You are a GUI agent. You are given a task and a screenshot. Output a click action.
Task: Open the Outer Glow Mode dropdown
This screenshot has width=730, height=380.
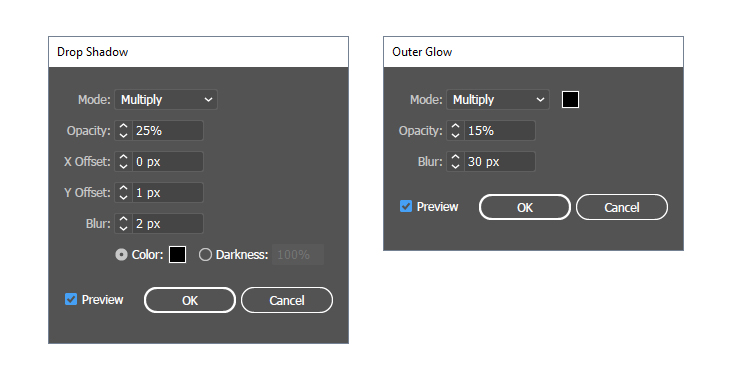498,100
